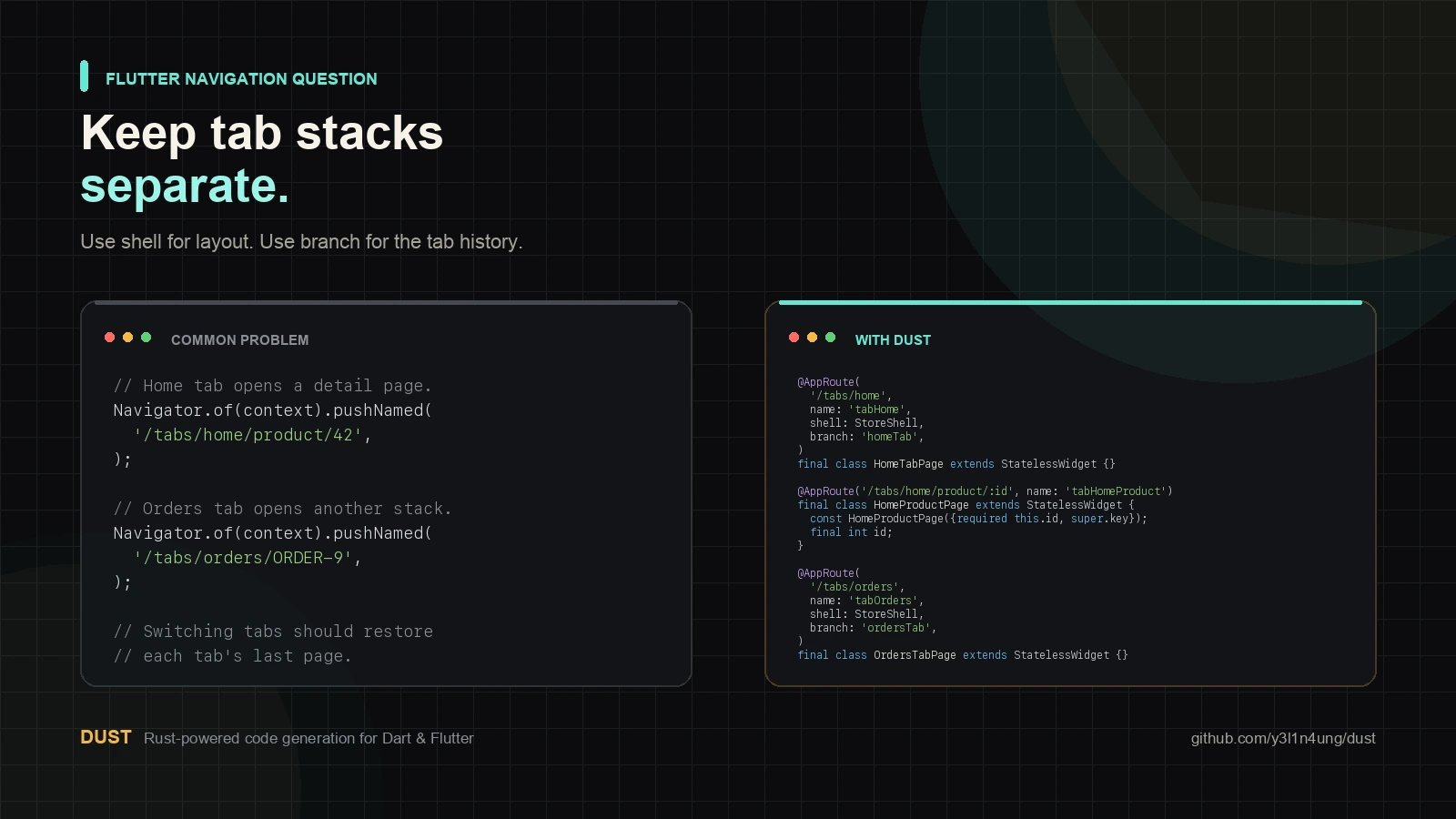
Task: Click the red dot in Common Problem window
Action: point(109,338)
